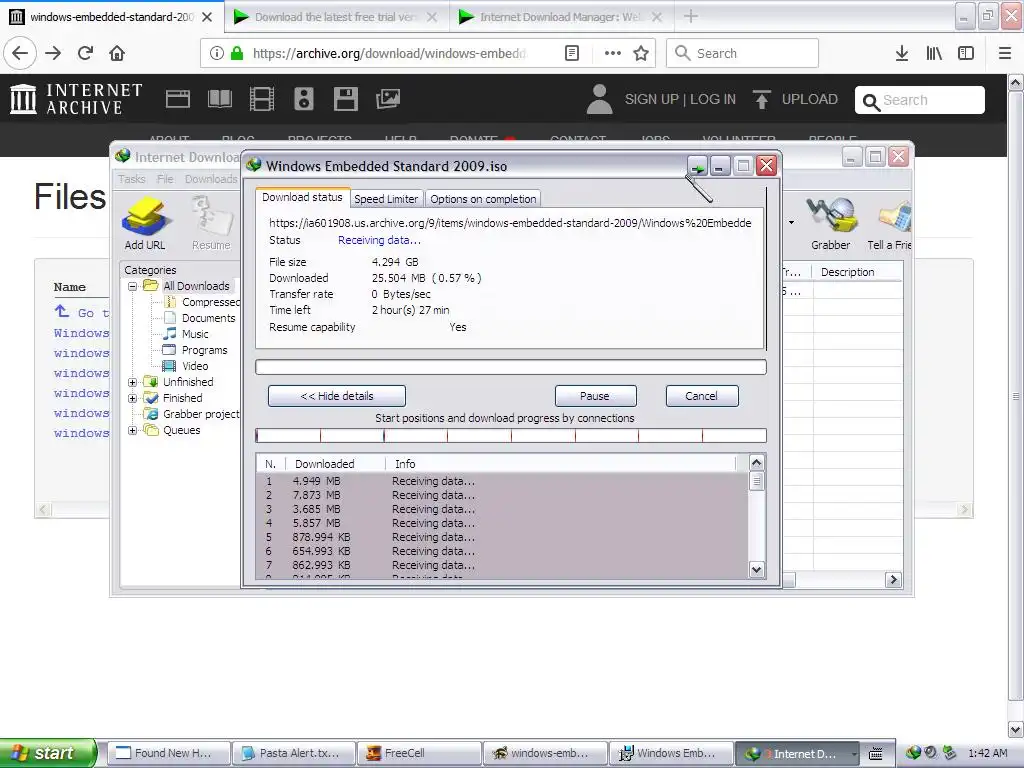This screenshot has height=768, width=1024.
Task: Click the green arrow button in download dialog title
Action: click(x=697, y=166)
